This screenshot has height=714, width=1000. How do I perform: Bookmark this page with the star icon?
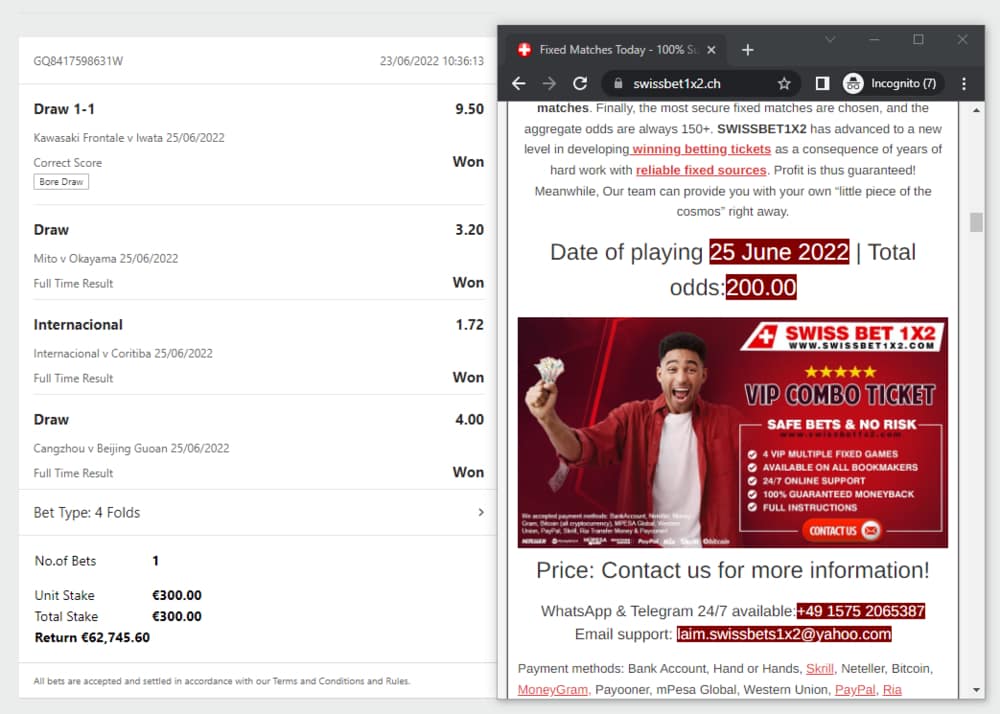(784, 84)
